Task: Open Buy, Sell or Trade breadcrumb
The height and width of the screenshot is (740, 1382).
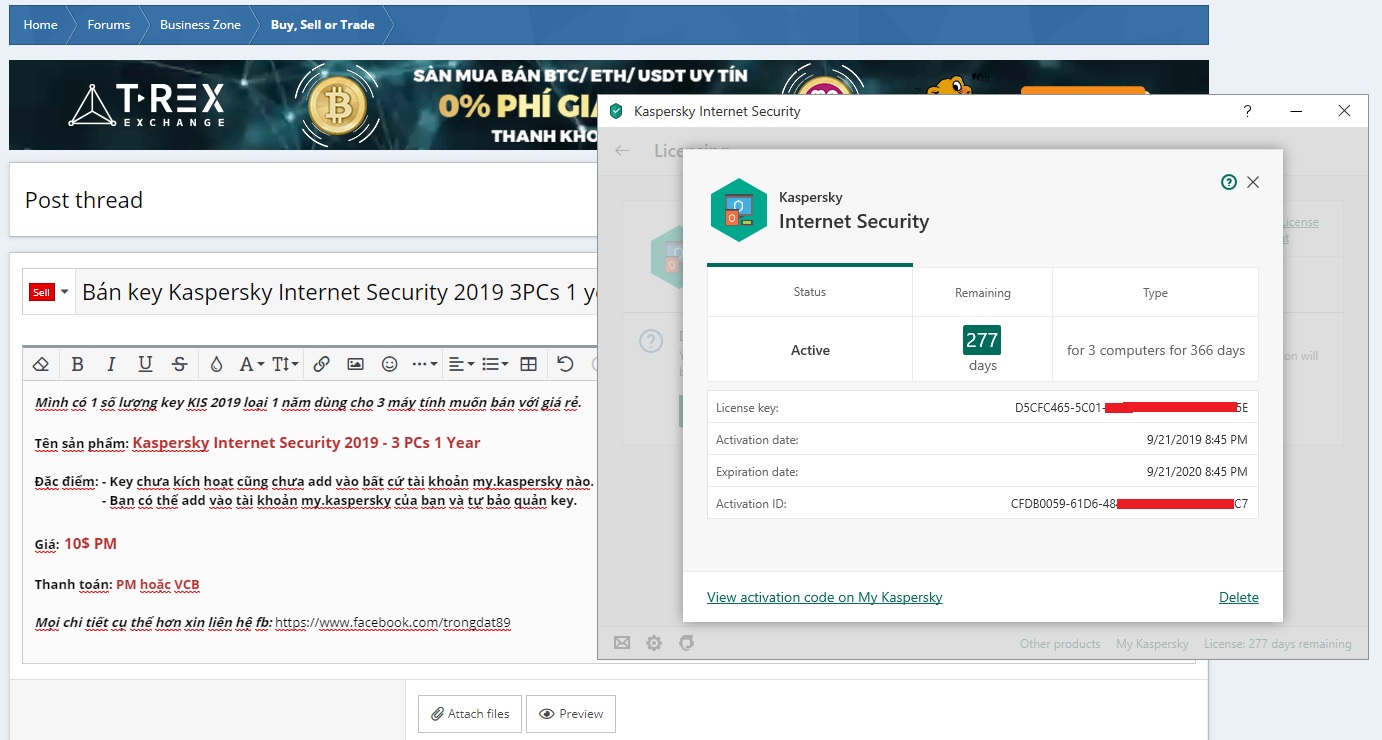Action: pyautogui.click(x=322, y=25)
